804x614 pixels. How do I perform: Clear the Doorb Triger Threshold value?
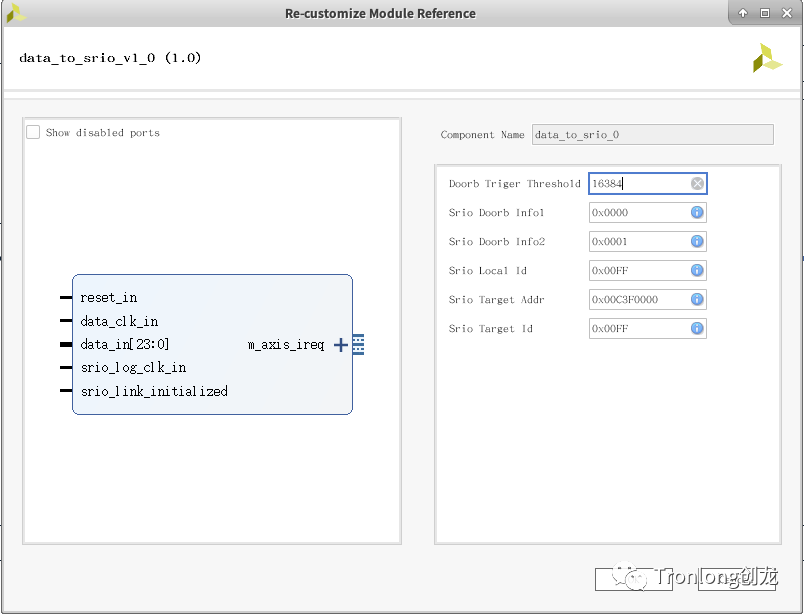point(697,183)
